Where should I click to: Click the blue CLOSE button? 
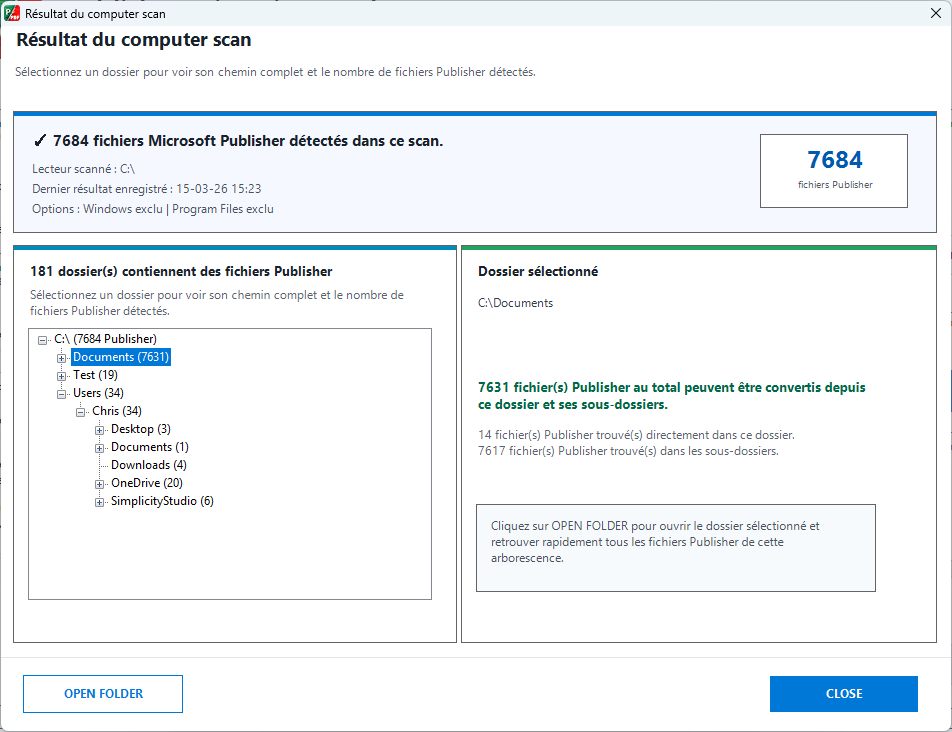tap(844, 694)
